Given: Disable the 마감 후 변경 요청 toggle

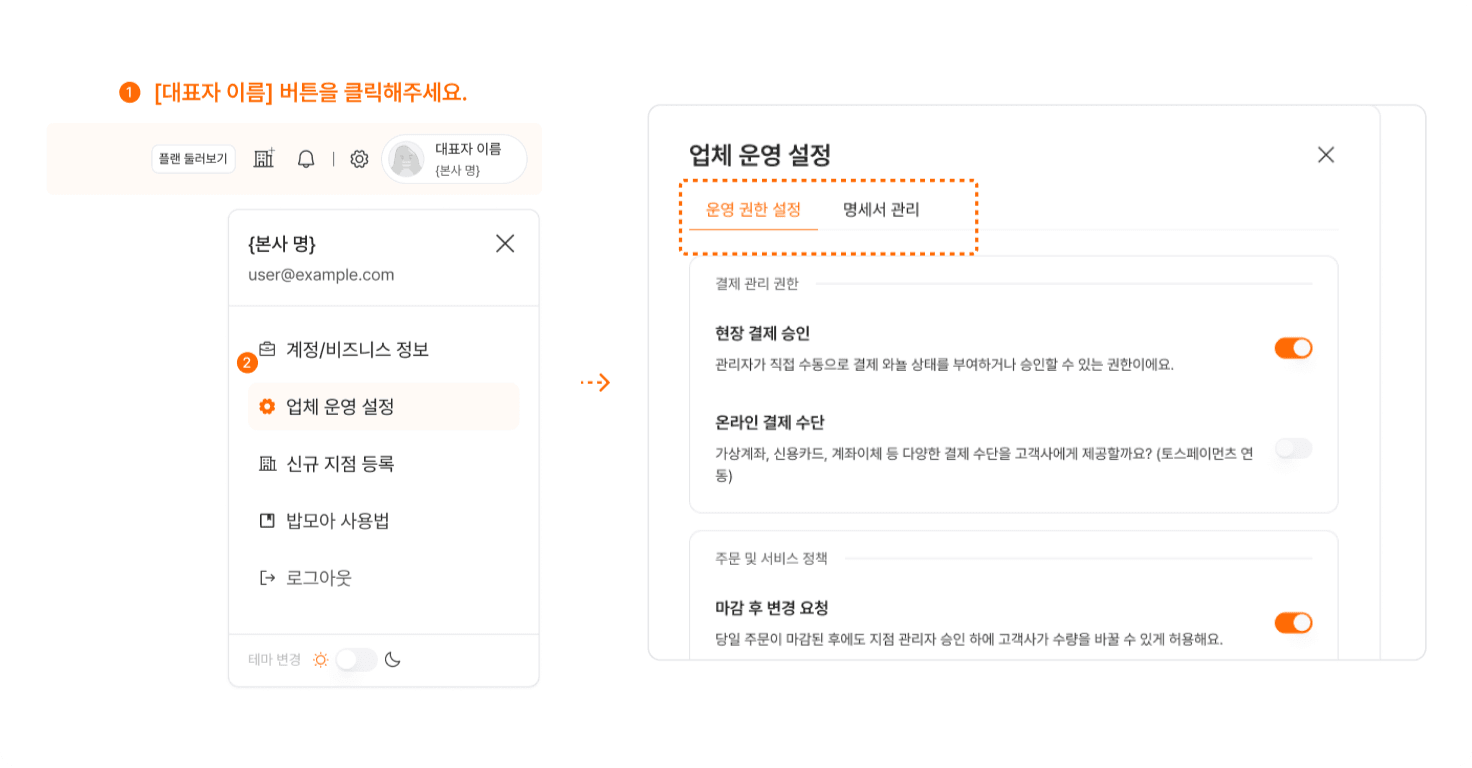Looking at the screenshot, I should tap(1293, 623).
